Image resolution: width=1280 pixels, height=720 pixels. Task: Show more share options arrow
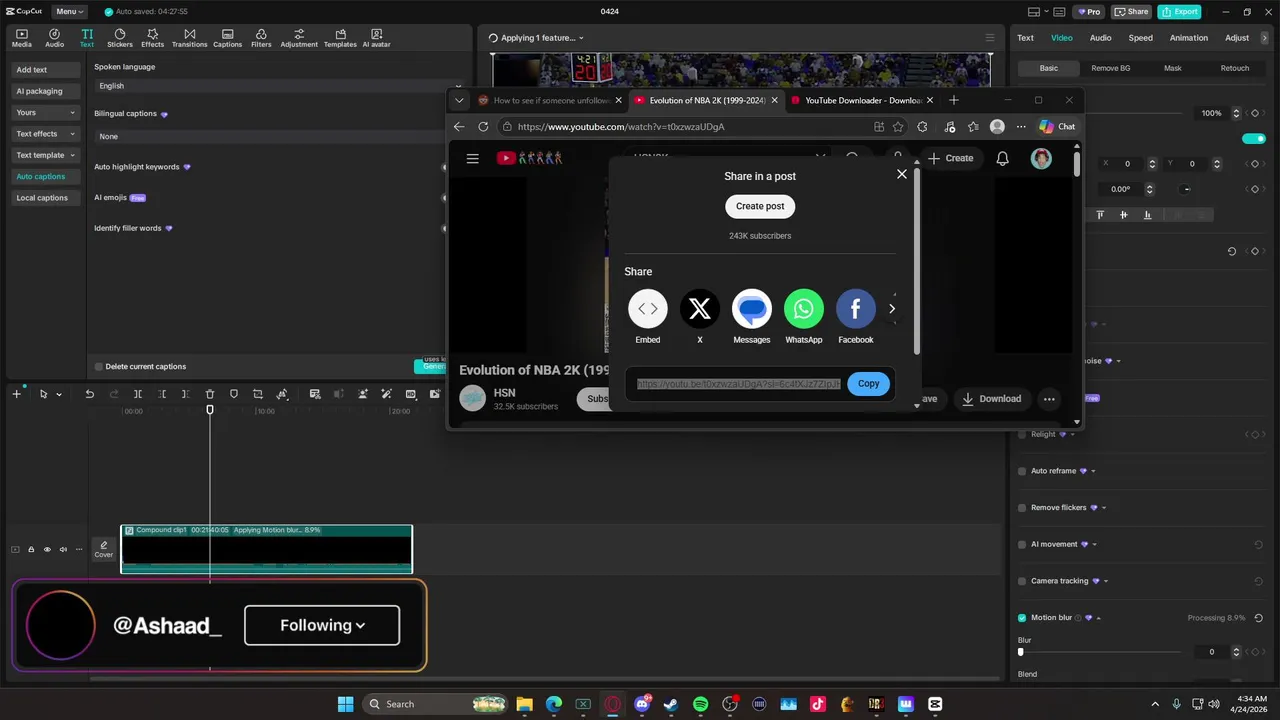(x=892, y=309)
